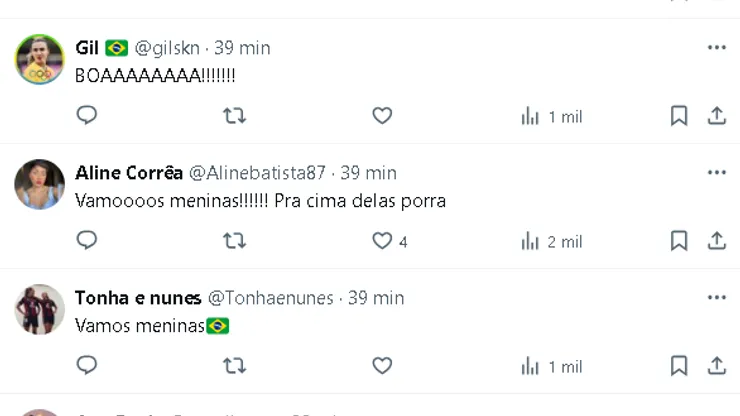Share Aline Corrêa's tweet
Viewport: 740px width, 416px height.
click(717, 241)
